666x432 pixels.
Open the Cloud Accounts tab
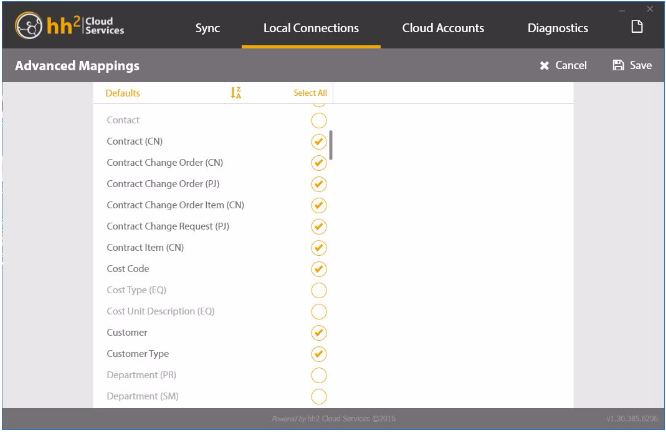(443, 28)
